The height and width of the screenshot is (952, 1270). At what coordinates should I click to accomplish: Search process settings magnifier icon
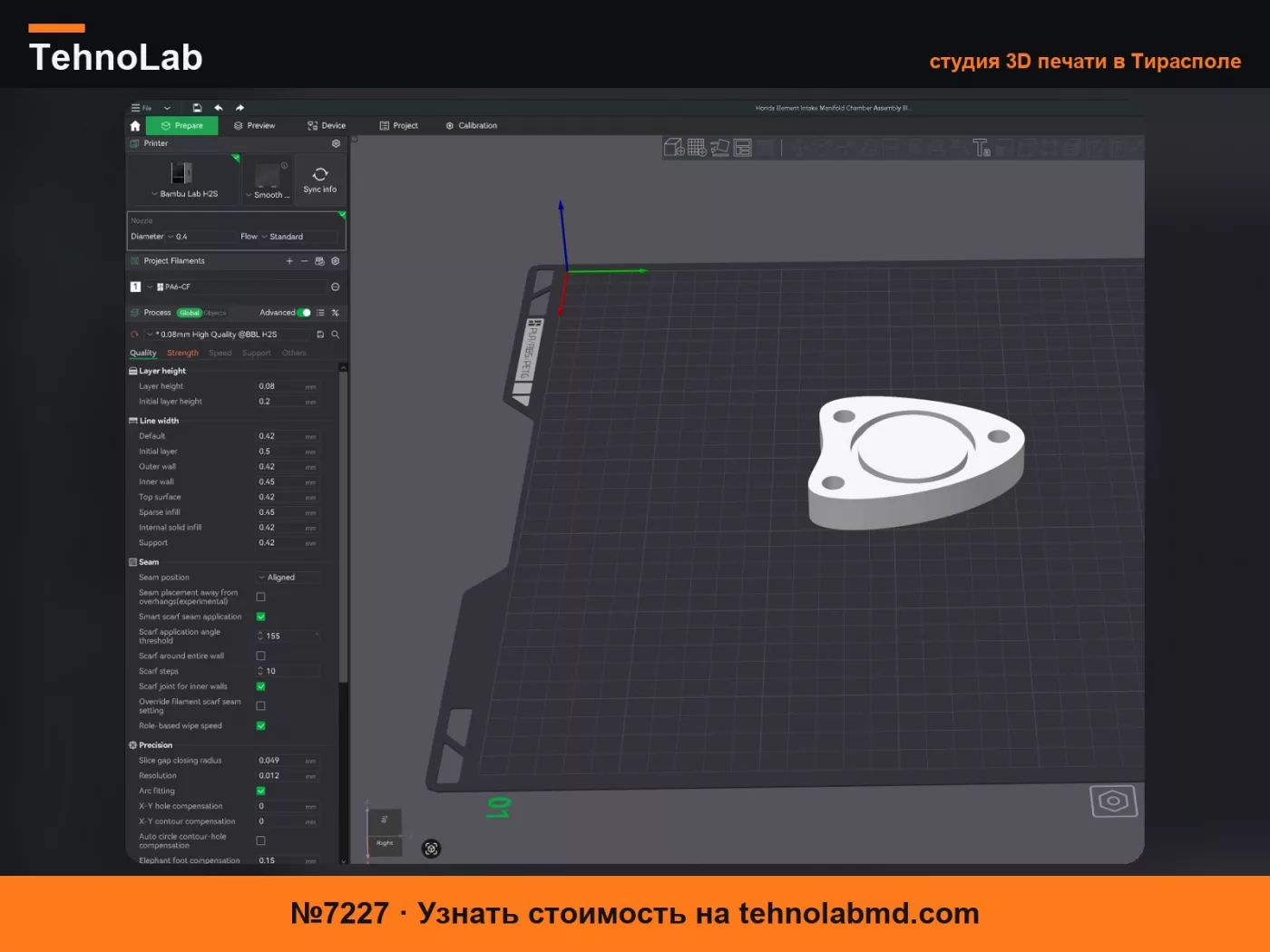pos(336,335)
